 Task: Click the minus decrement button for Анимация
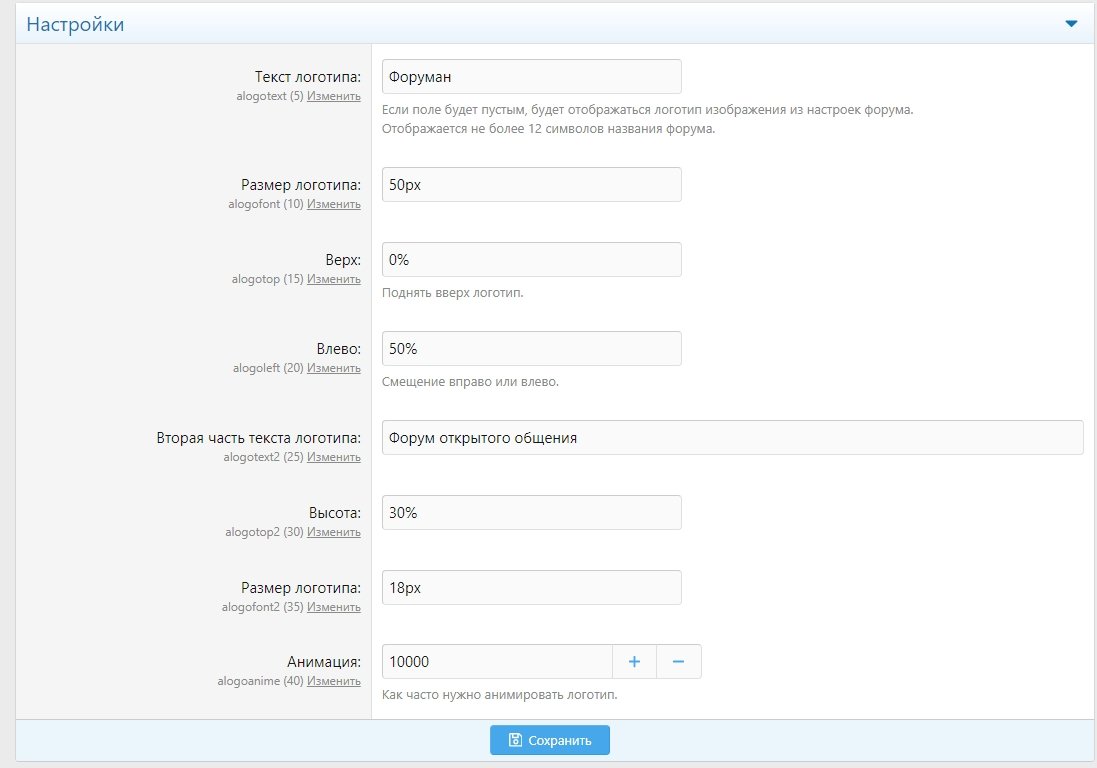(678, 661)
